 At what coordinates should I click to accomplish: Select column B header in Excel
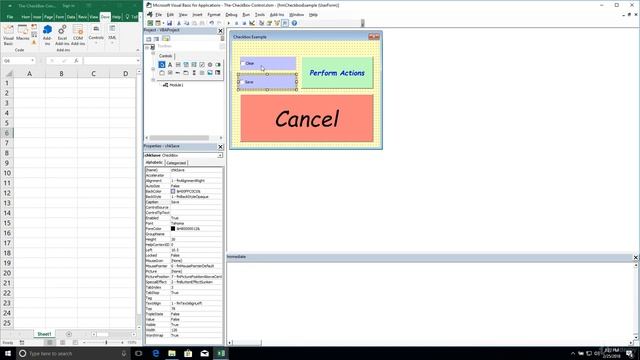pos(61,73)
